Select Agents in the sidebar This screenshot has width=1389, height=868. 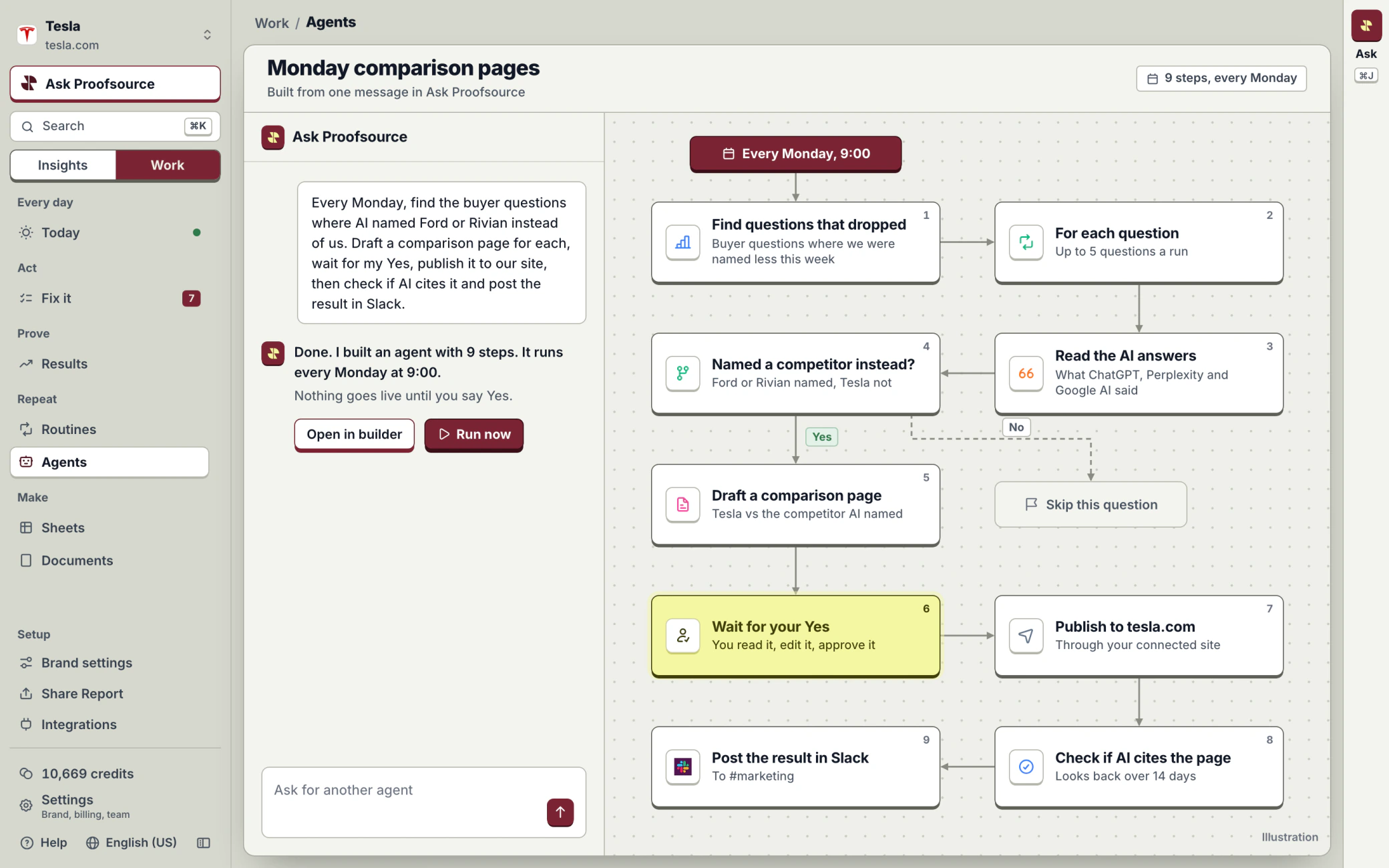tap(110, 462)
